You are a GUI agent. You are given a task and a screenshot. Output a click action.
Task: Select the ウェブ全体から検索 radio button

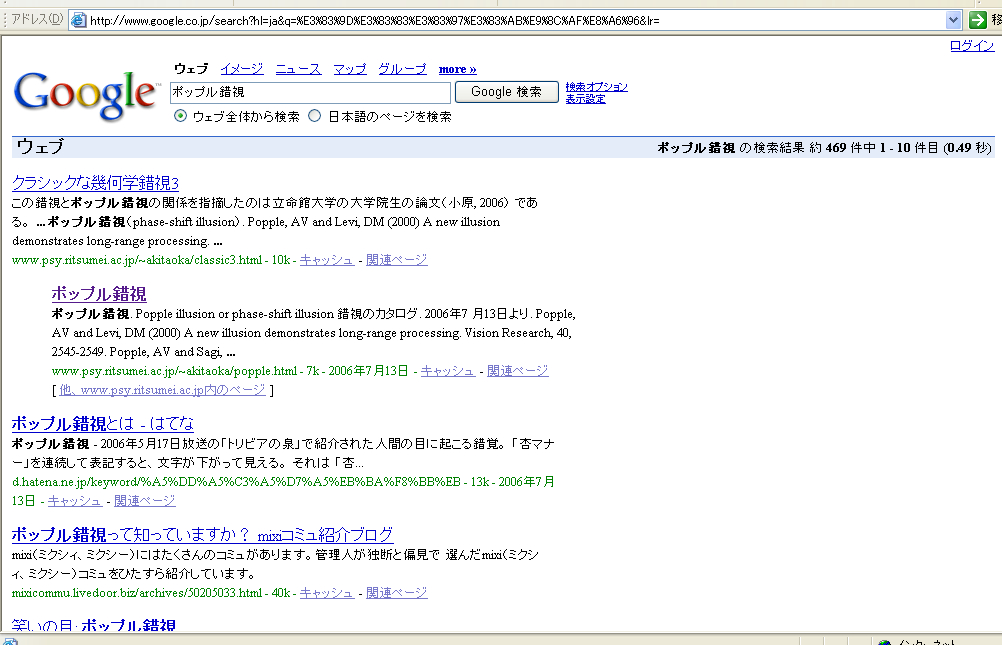[x=180, y=116]
